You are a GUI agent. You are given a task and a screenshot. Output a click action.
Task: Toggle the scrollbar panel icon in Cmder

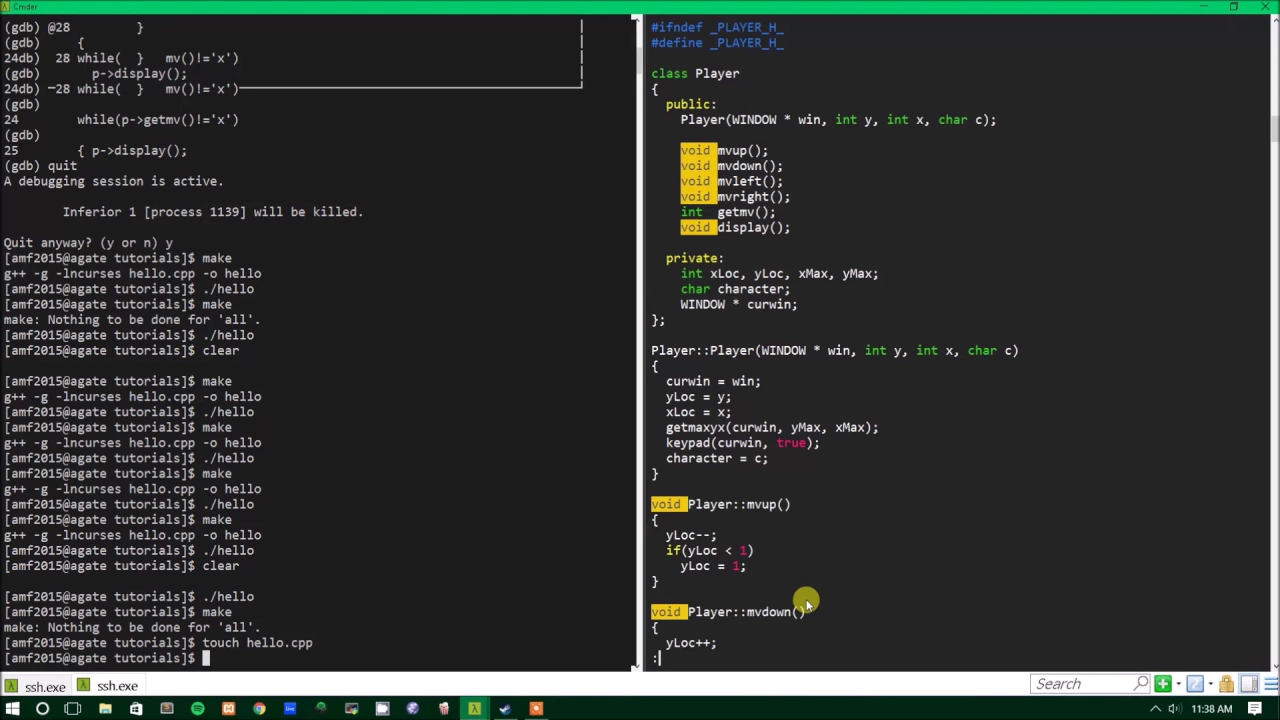pyautogui.click(x=1248, y=684)
